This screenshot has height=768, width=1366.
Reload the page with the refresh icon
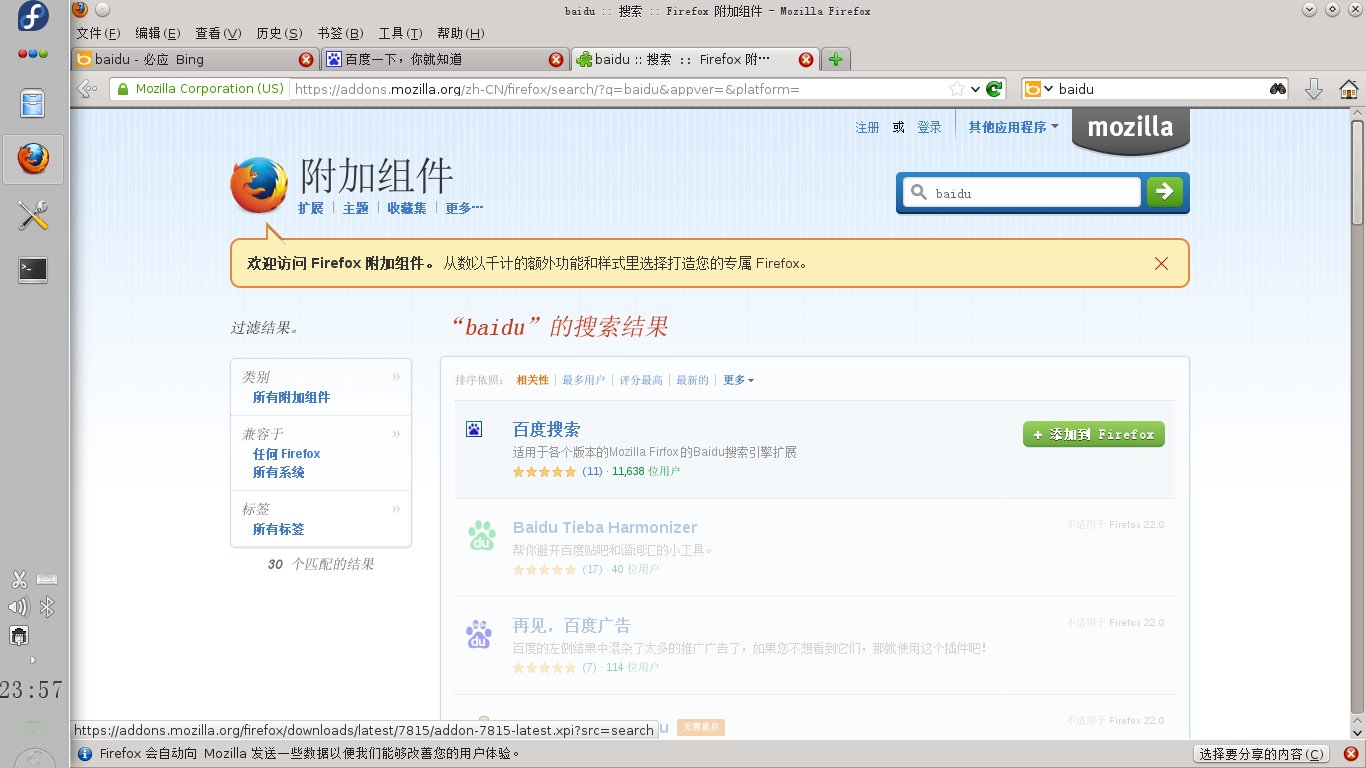[994, 89]
